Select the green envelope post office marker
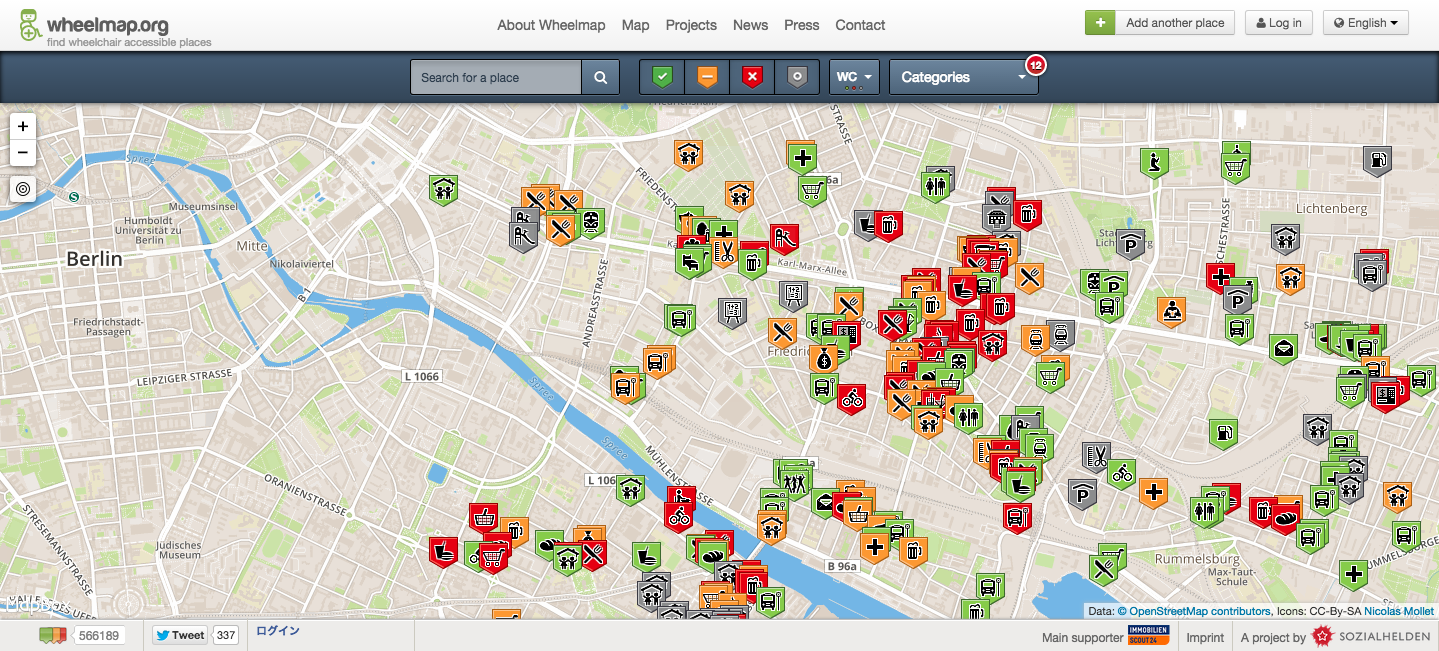Viewport: 1439px width, 651px height. (1283, 348)
